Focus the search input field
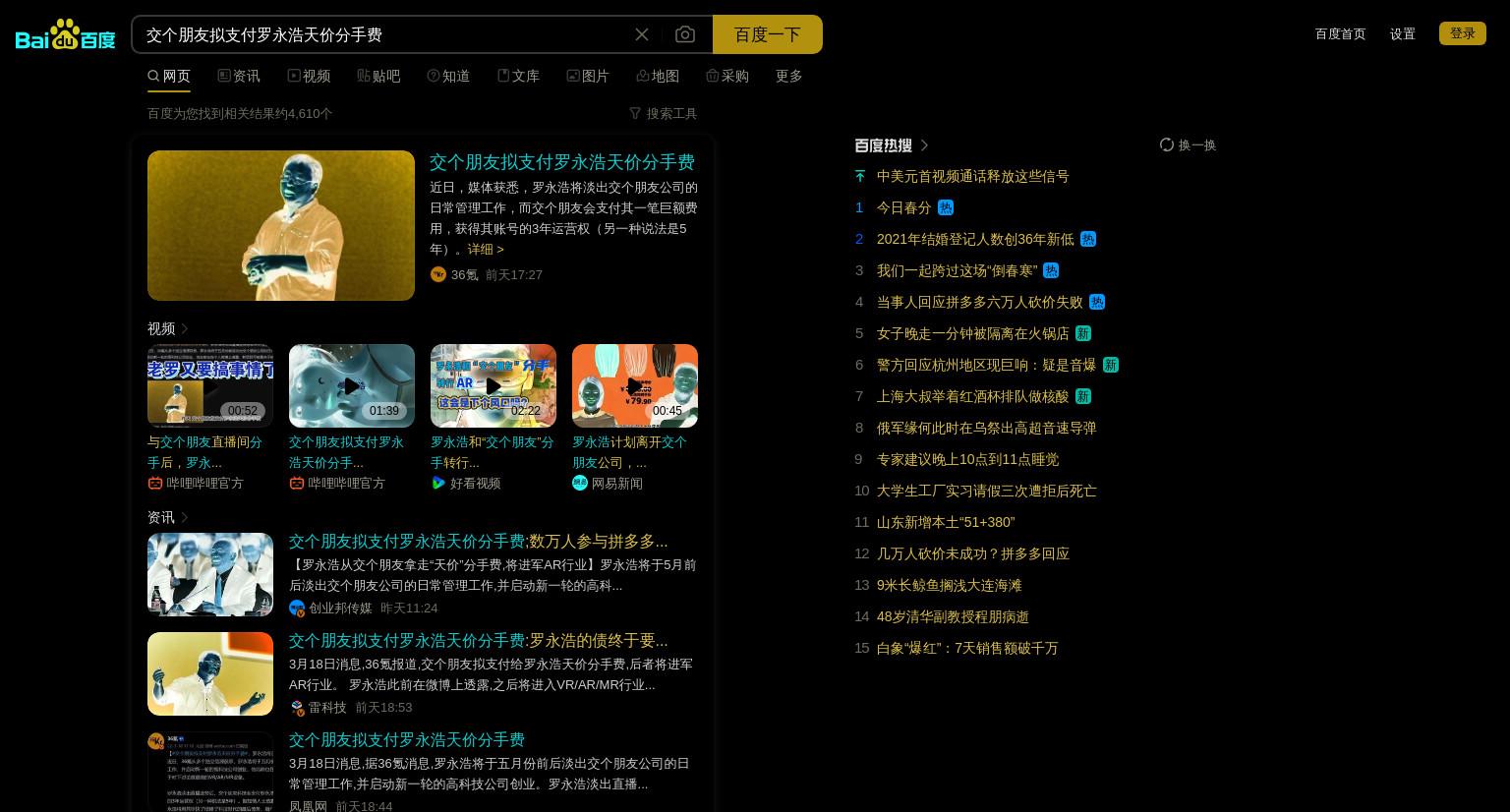Viewport: 1510px width, 812px height. point(383,34)
